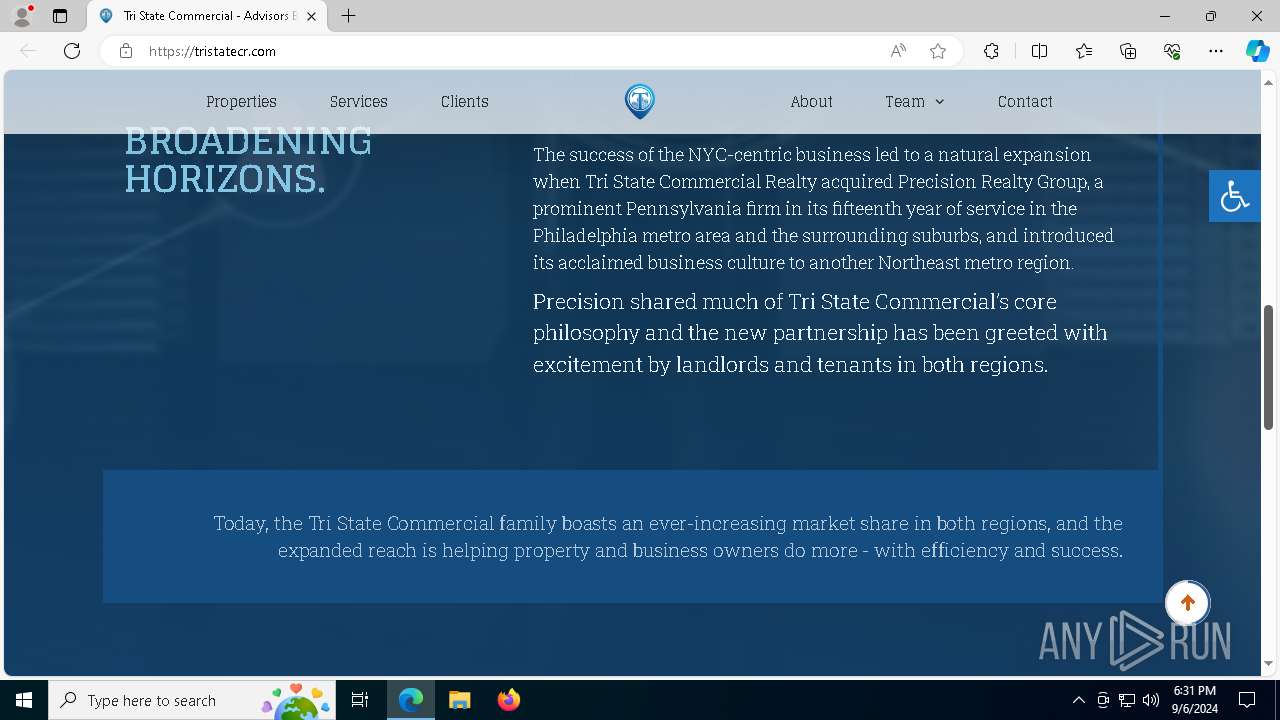The image size is (1280, 720).
Task: Refresh the page with reload icon
Action: click(x=72, y=51)
